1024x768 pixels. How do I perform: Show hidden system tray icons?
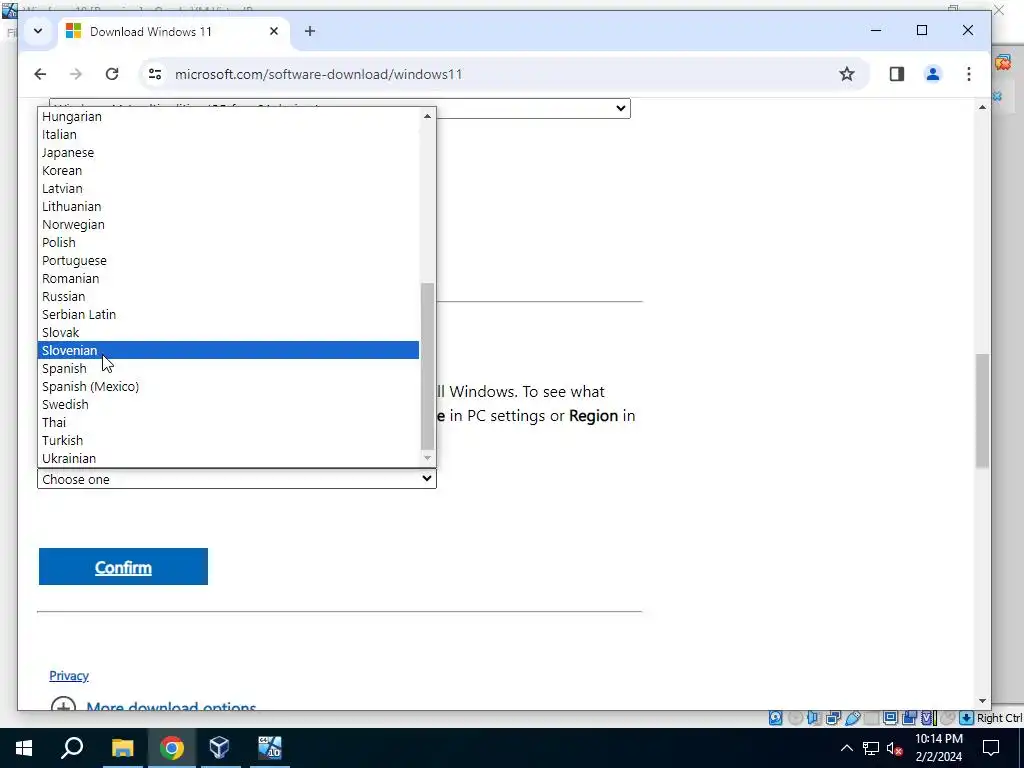point(846,748)
